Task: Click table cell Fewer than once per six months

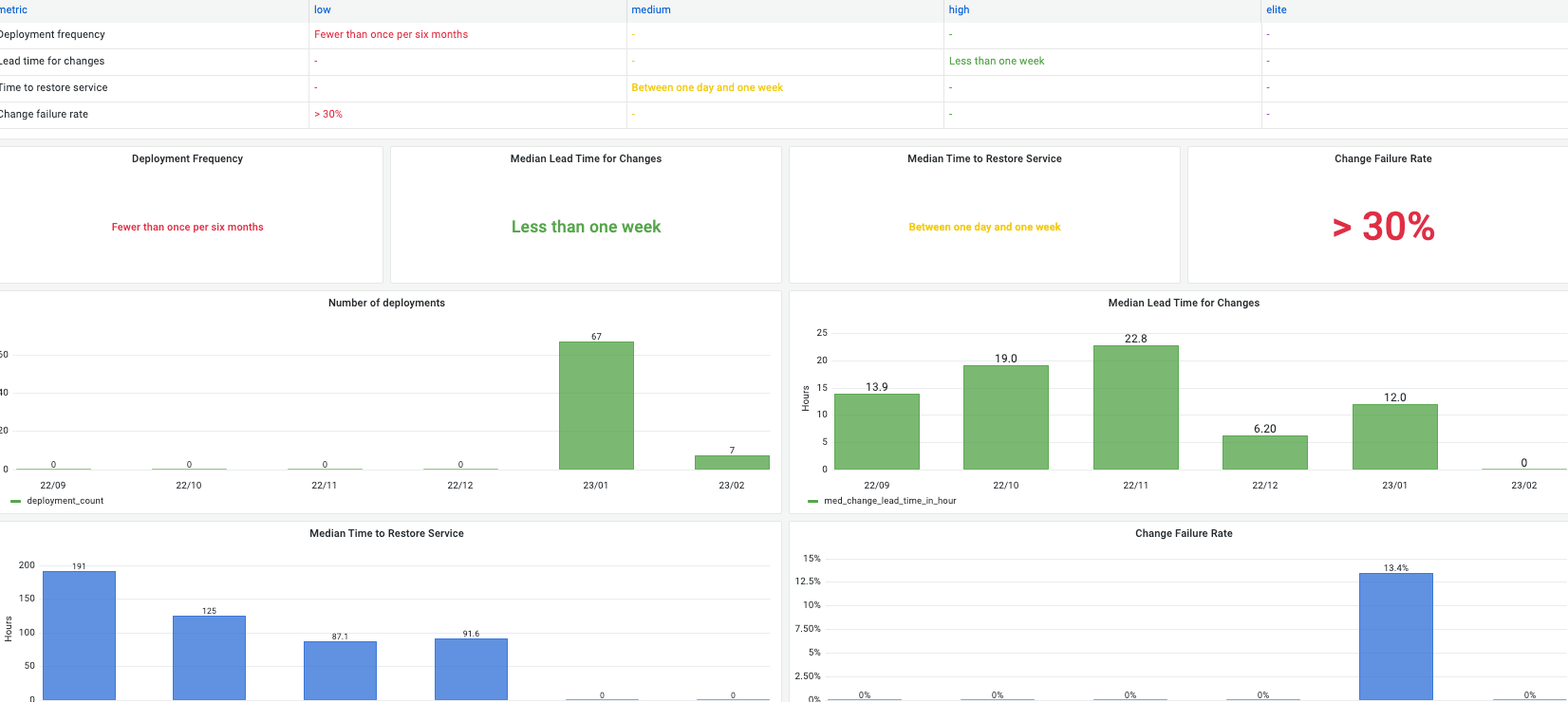Action: point(391,34)
